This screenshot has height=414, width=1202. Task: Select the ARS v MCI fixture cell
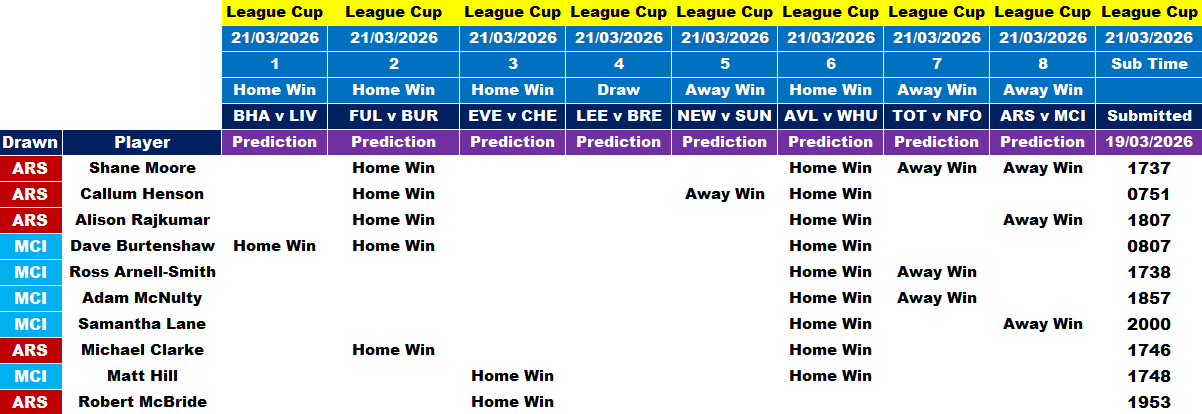1043,116
